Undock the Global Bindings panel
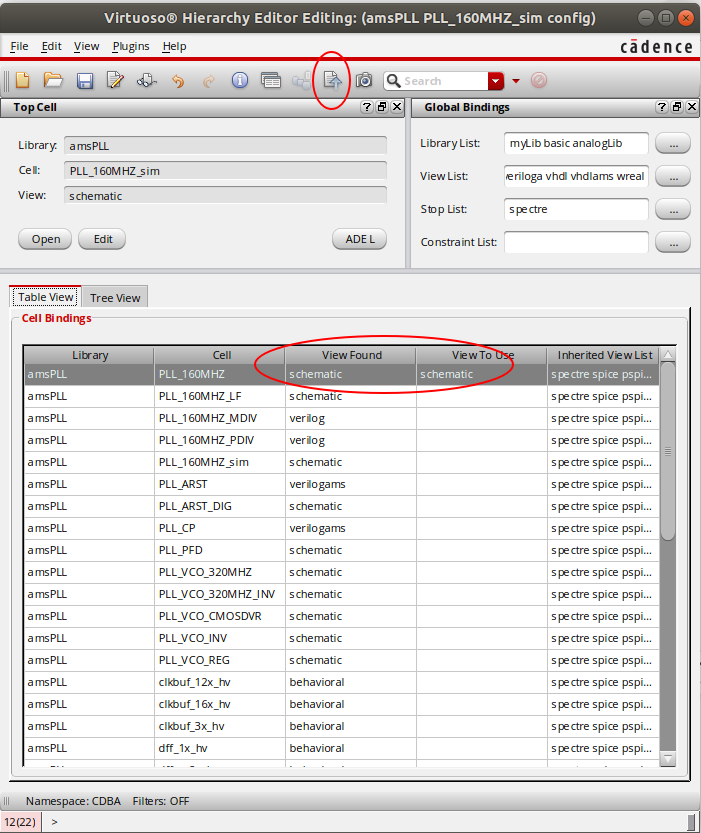The width and height of the screenshot is (701, 833). point(677,107)
